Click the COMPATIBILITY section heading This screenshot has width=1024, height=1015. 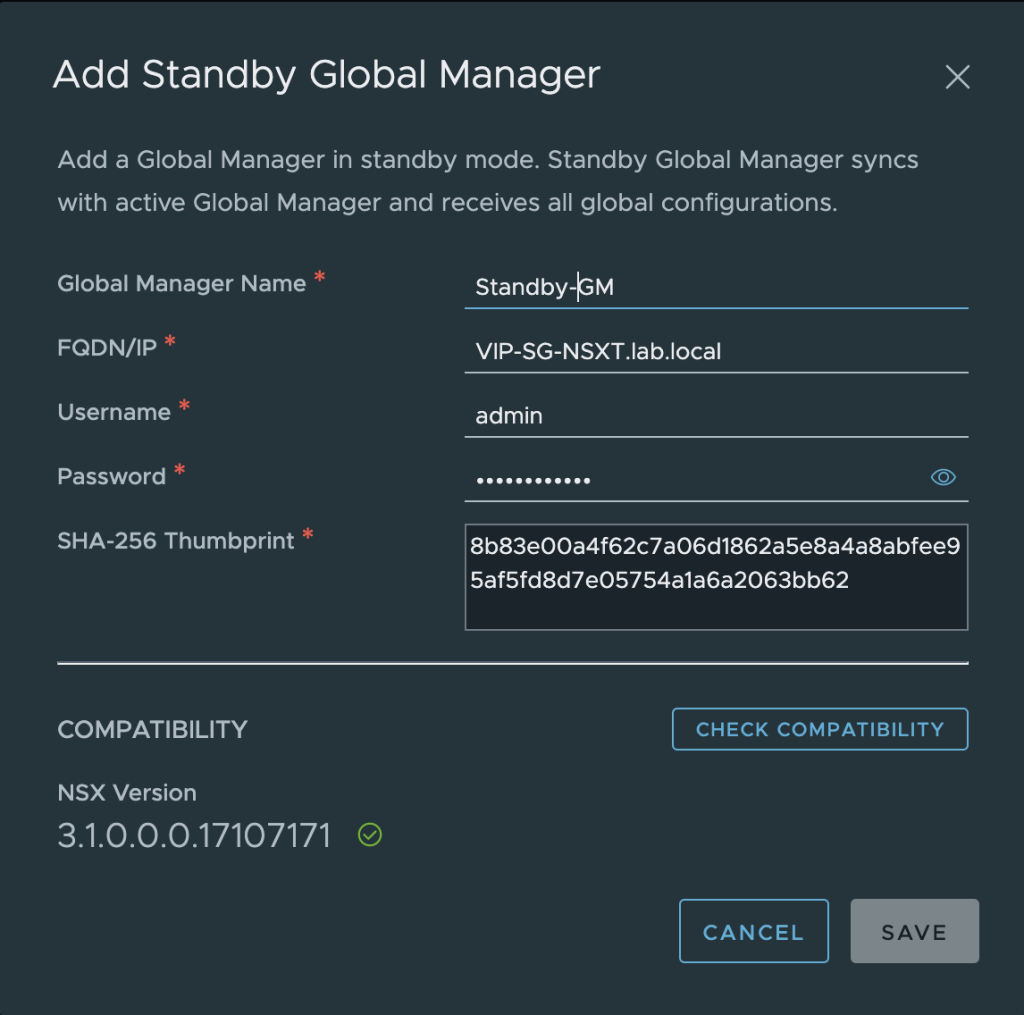pos(152,729)
